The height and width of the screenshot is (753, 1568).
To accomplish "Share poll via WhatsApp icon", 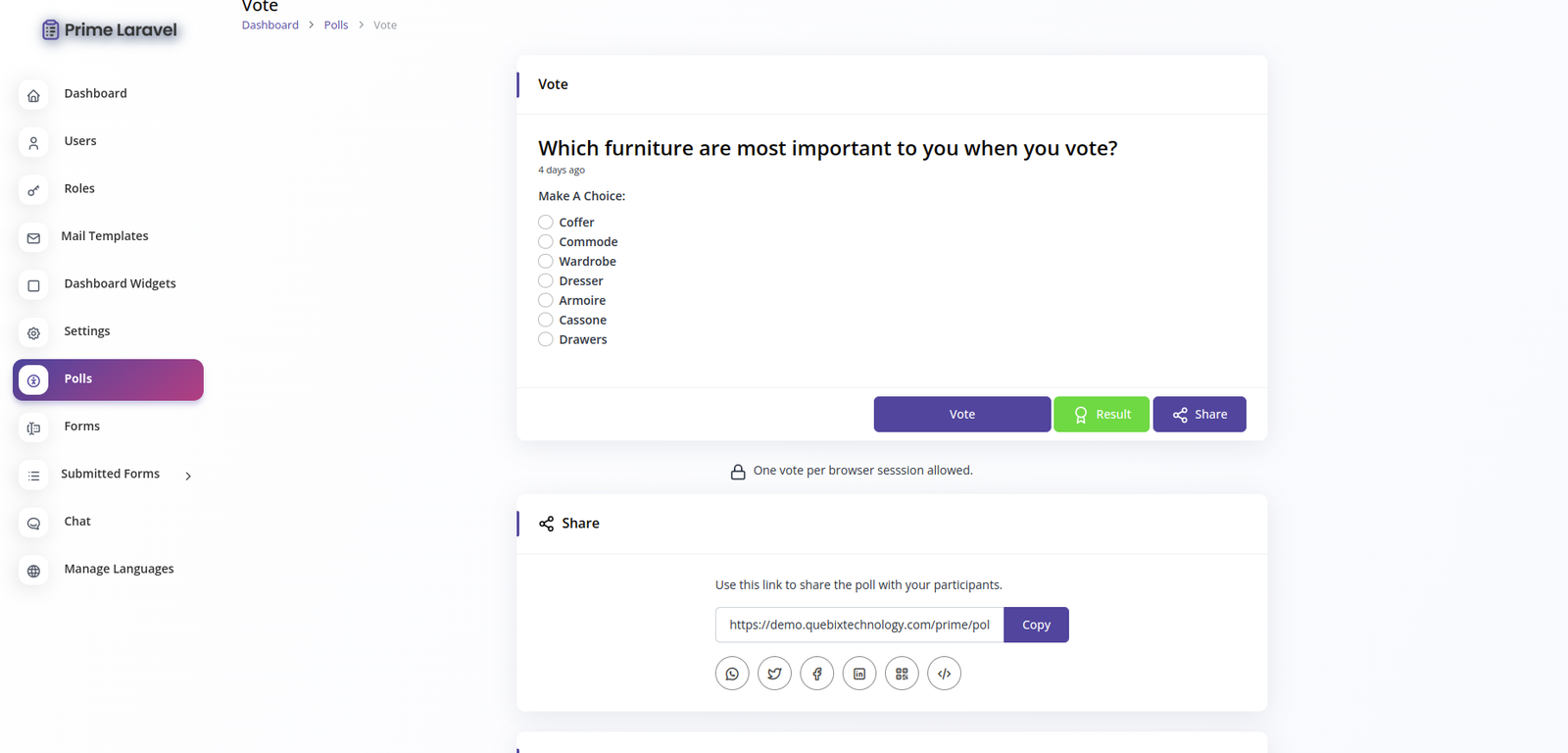I will pyautogui.click(x=732, y=674).
